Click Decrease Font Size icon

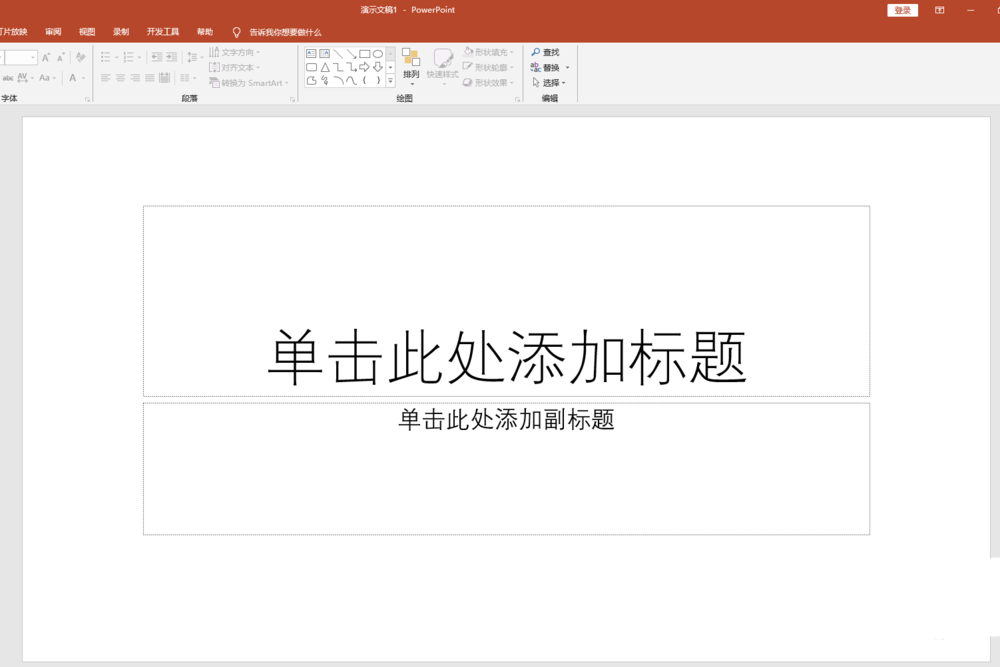tap(61, 58)
